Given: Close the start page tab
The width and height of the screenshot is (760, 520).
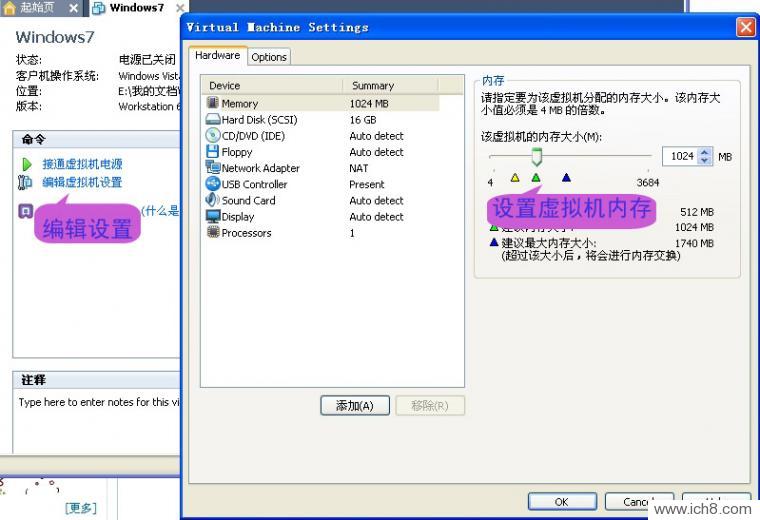Looking at the screenshot, I should point(73,8).
